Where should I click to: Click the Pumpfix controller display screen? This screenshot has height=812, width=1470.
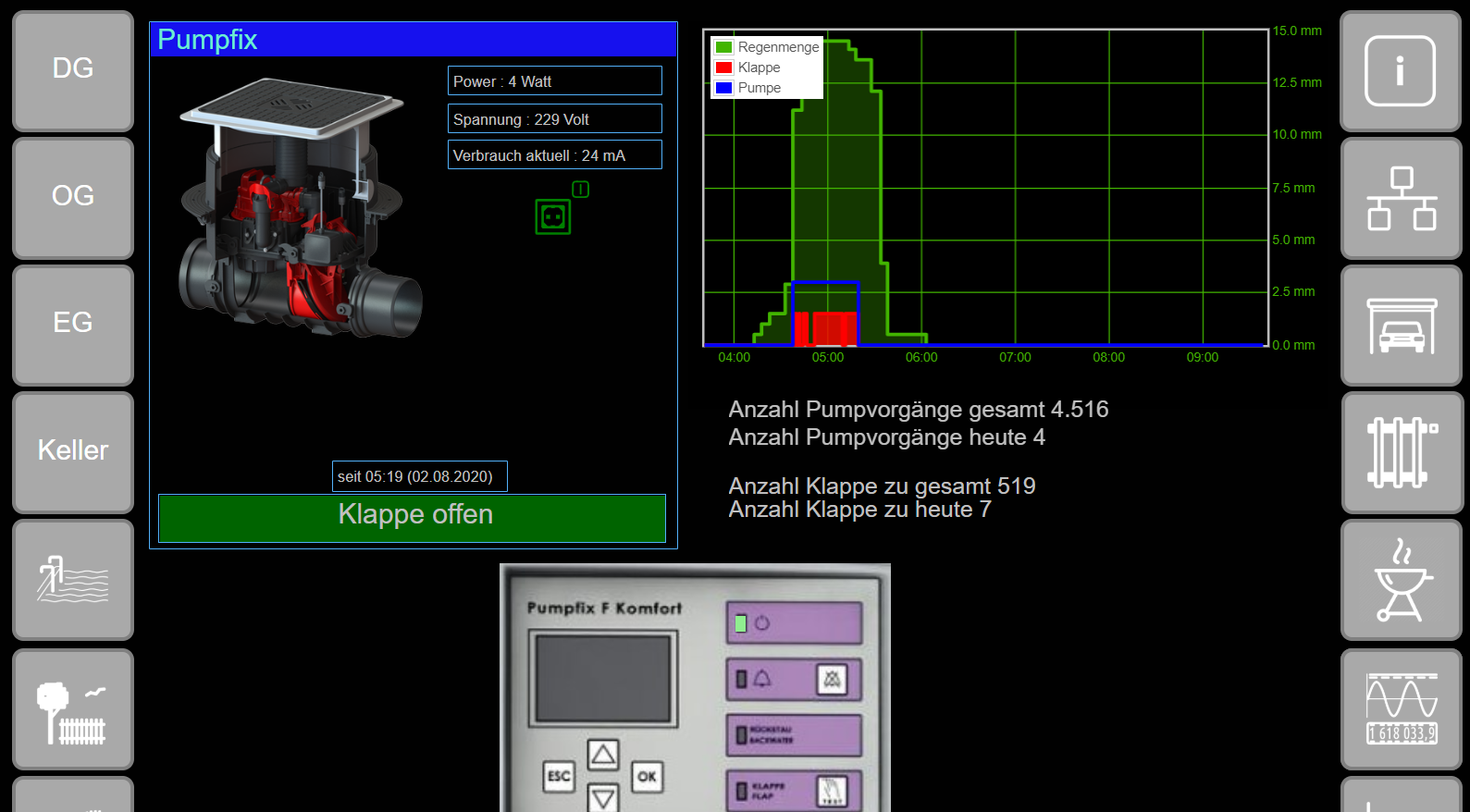[x=603, y=679]
